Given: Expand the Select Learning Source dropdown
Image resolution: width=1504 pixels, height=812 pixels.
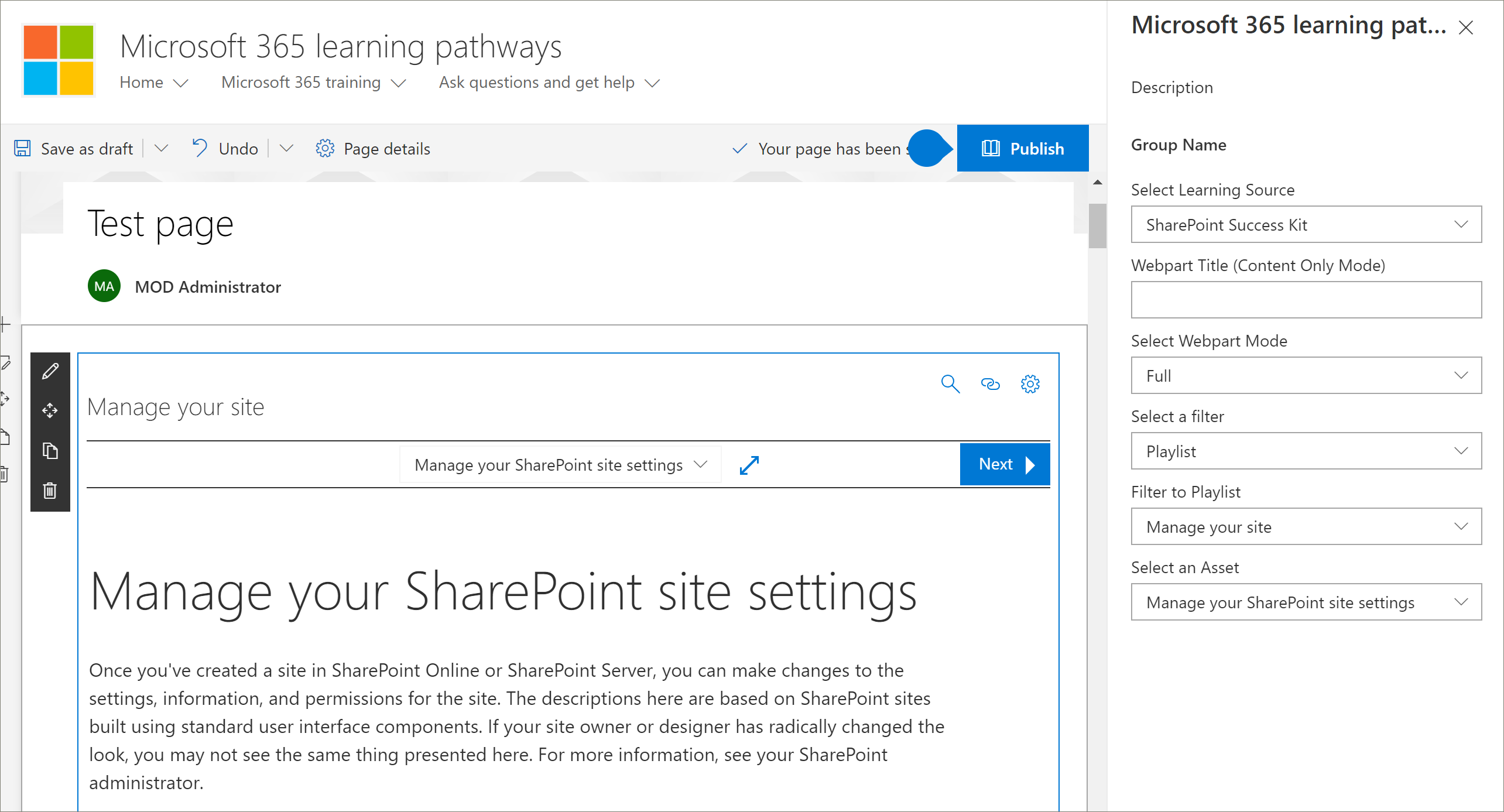Looking at the screenshot, I should tap(1306, 225).
